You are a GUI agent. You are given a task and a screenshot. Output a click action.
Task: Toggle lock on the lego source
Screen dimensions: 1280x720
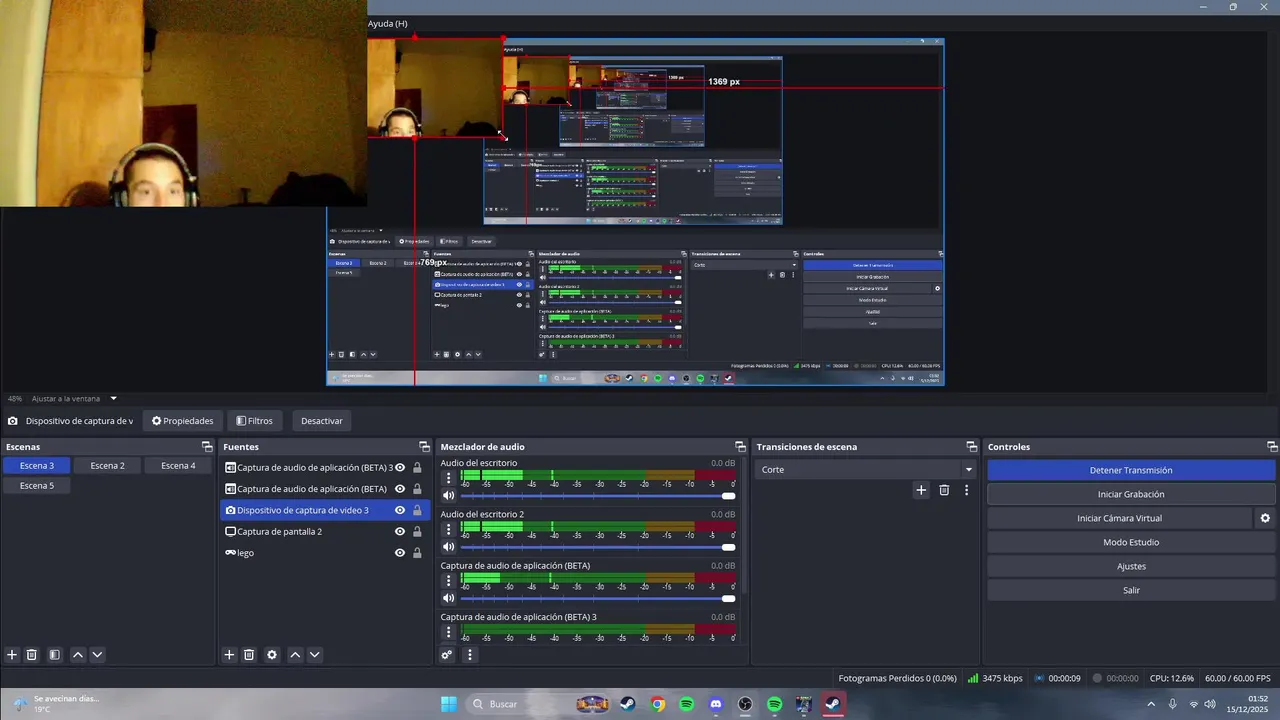(x=417, y=553)
